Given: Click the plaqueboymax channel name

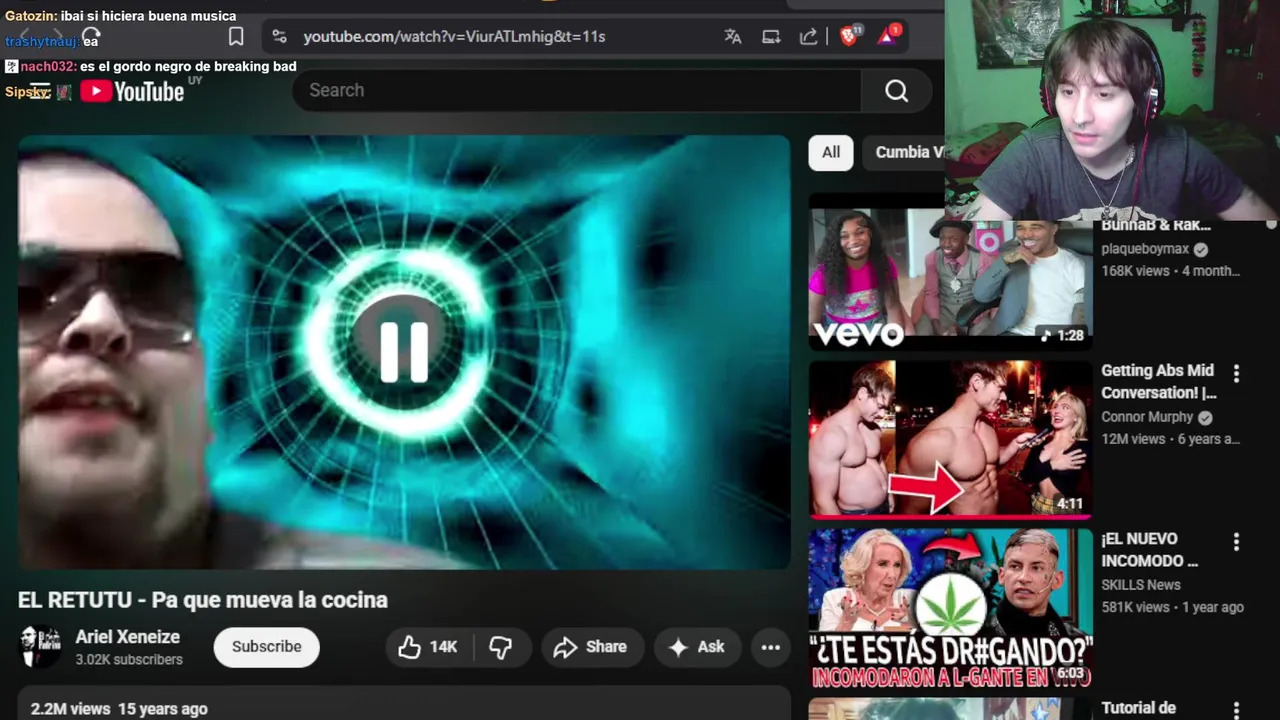Looking at the screenshot, I should 1145,249.
